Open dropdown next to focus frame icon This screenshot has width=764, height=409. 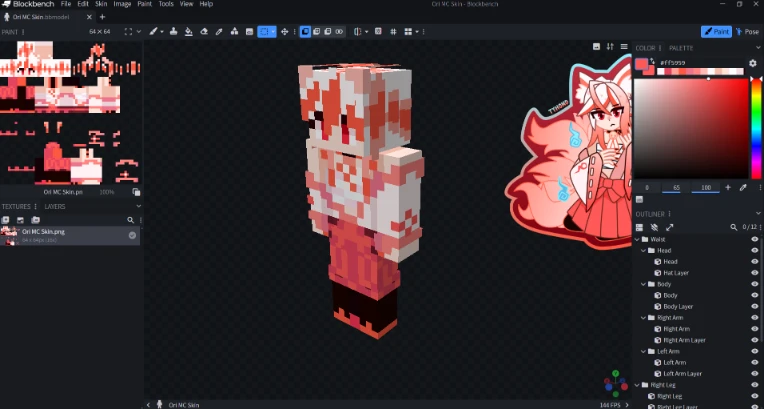point(139,32)
